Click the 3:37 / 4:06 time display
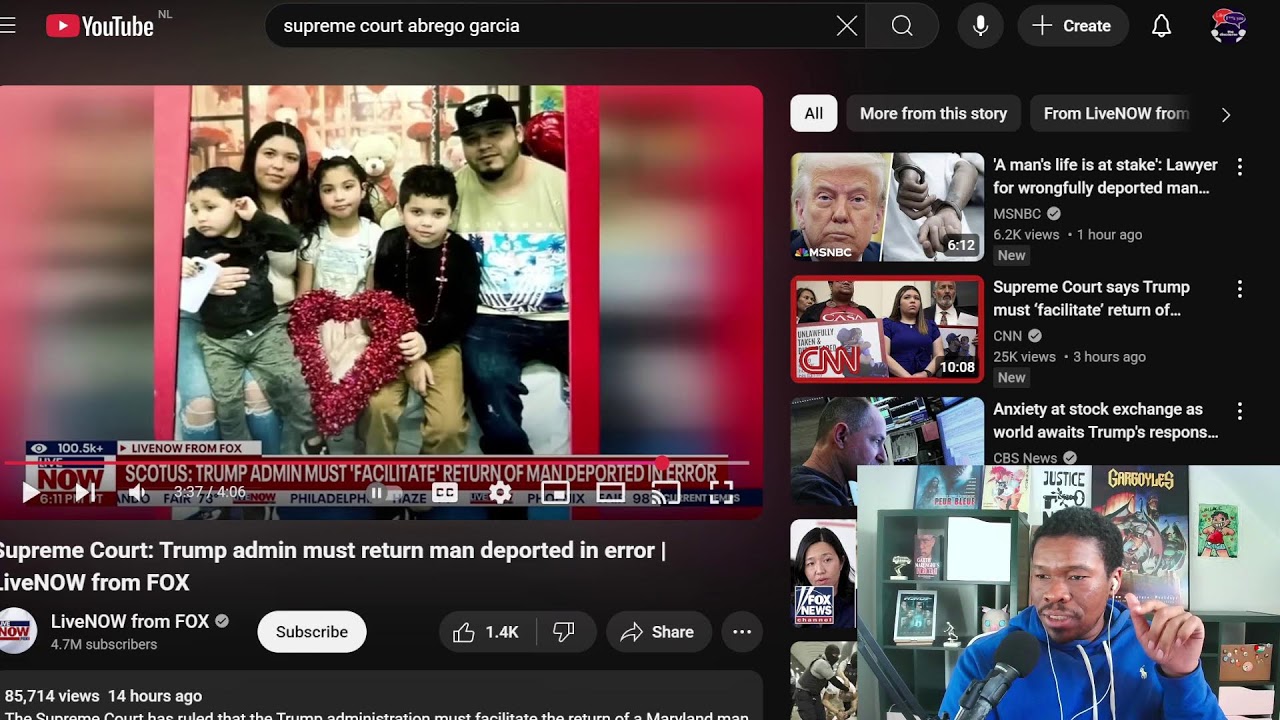Viewport: 1280px width, 720px height. pyautogui.click(x=210, y=492)
